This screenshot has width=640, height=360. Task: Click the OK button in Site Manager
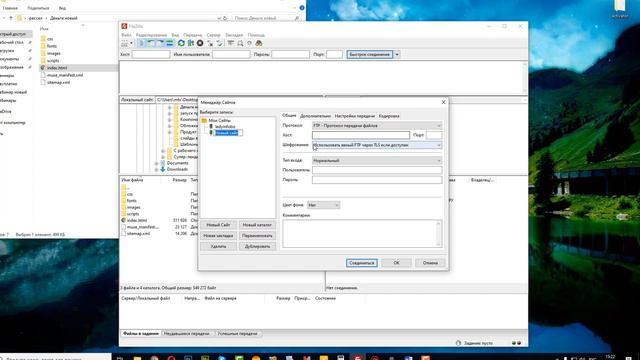[396, 263]
